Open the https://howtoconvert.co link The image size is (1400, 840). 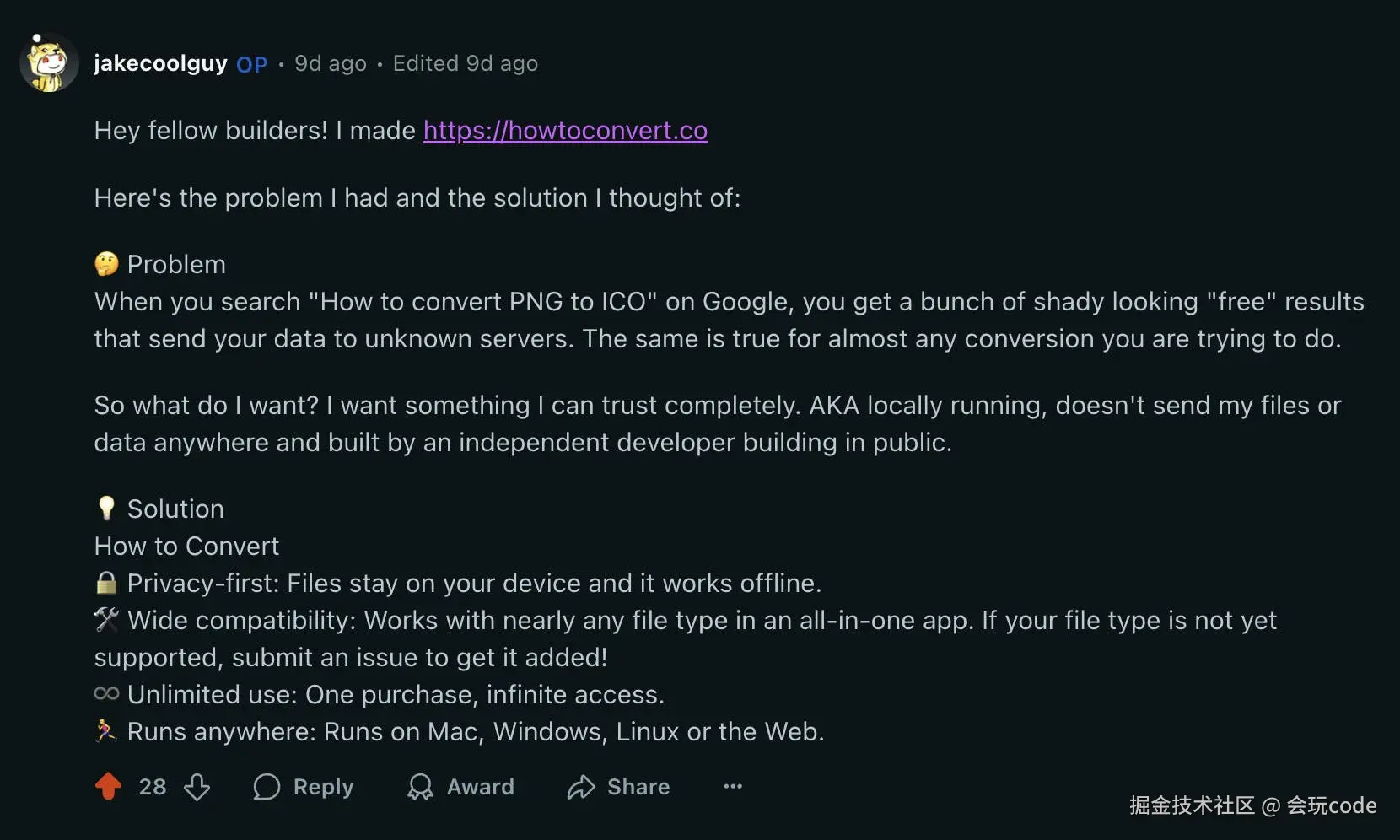click(565, 131)
